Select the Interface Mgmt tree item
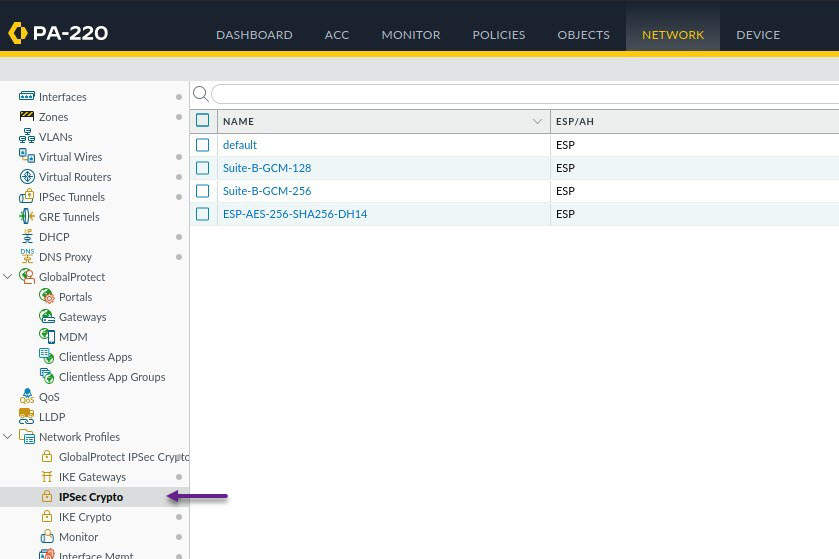The width and height of the screenshot is (839, 559). [x=96, y=555]
